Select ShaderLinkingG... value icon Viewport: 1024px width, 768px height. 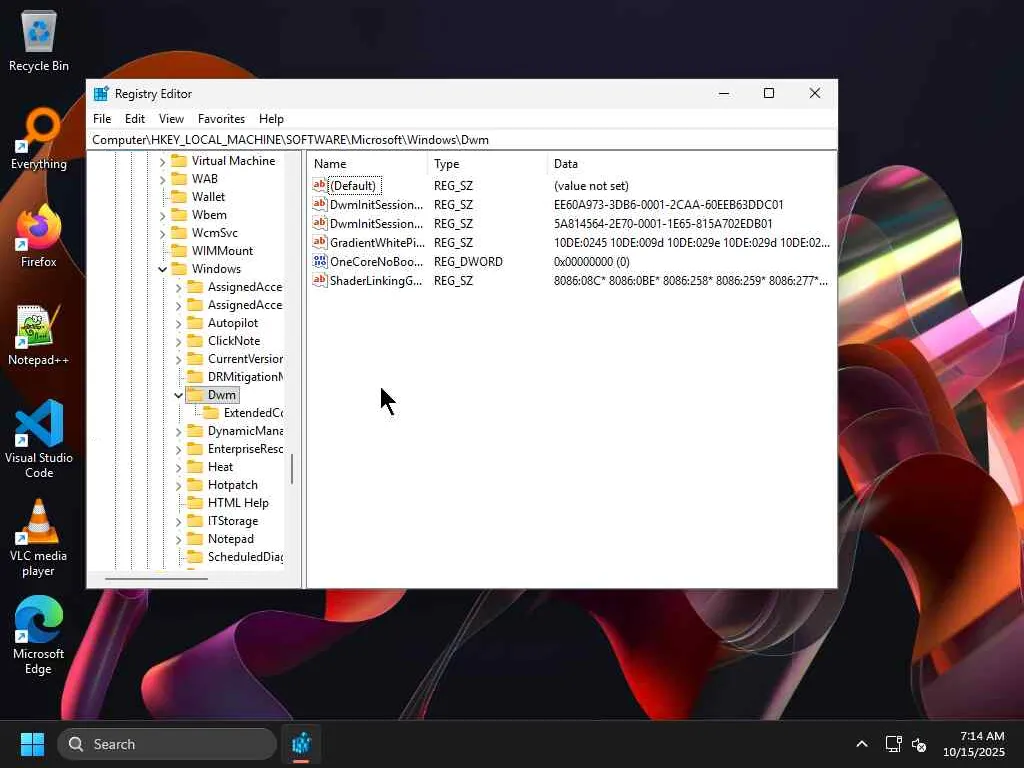(x=319, y=280)
